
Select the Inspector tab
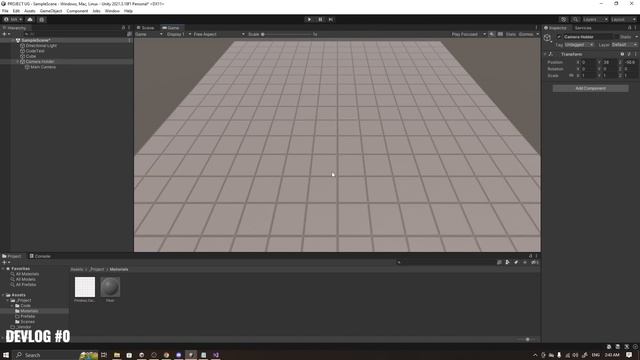click(x=556, y=28)
